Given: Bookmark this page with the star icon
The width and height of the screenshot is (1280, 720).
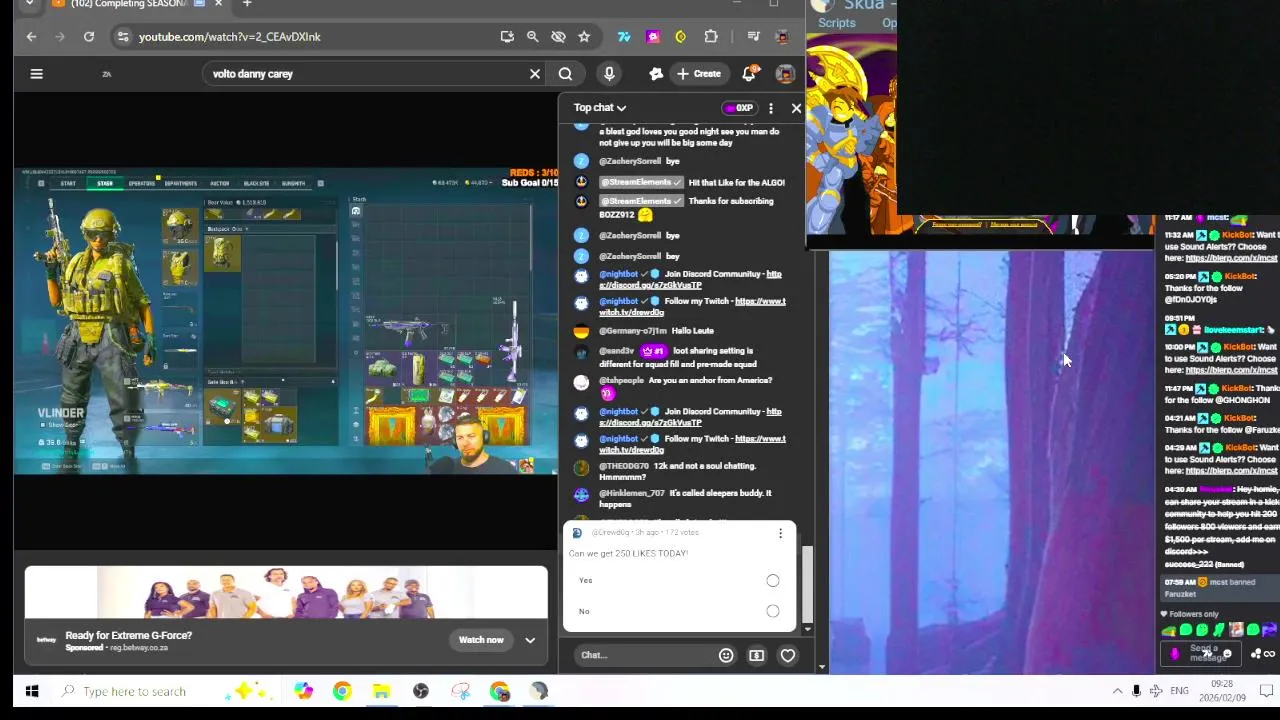Looking at the screenshot, I should coord(584,37).
